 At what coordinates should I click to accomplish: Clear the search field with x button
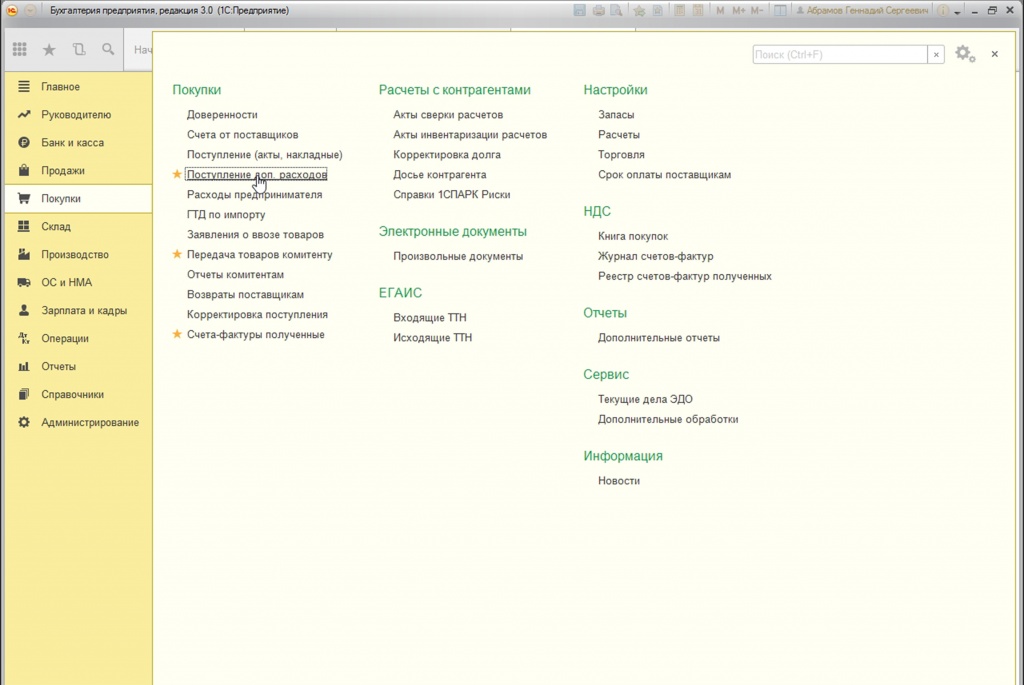(936, 55)
